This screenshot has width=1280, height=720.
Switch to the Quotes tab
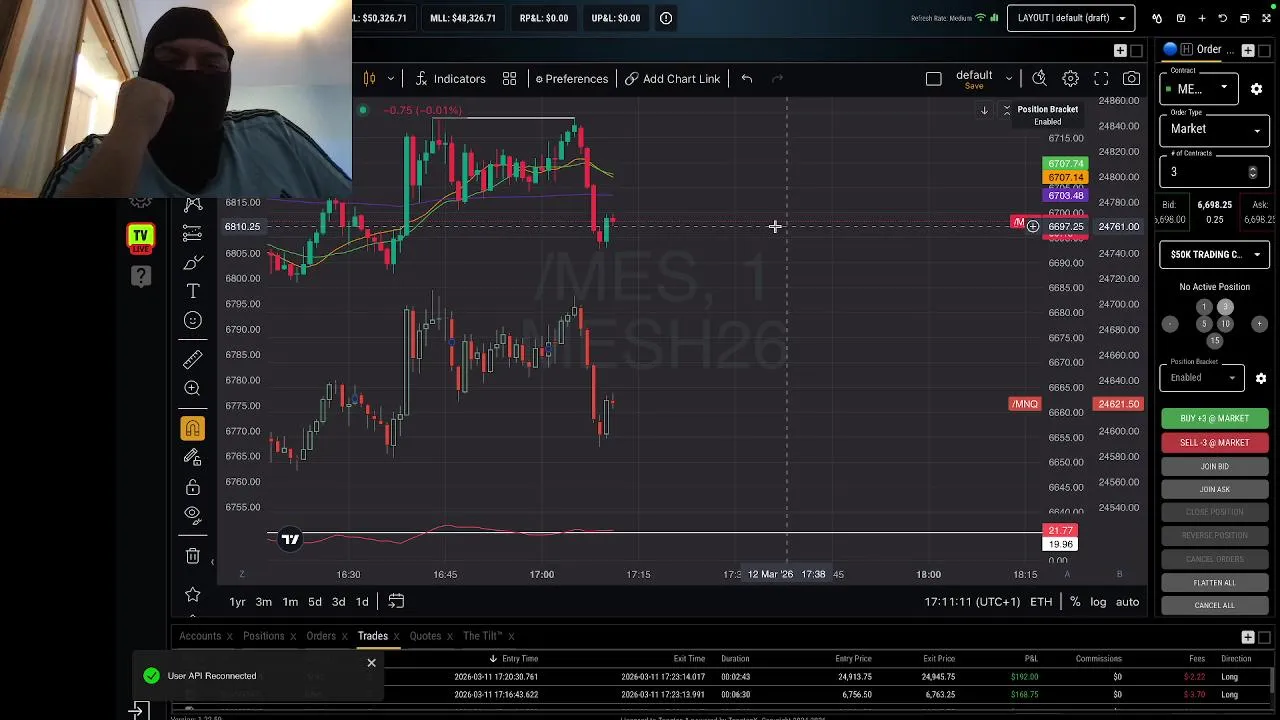[x=425, y=636]
